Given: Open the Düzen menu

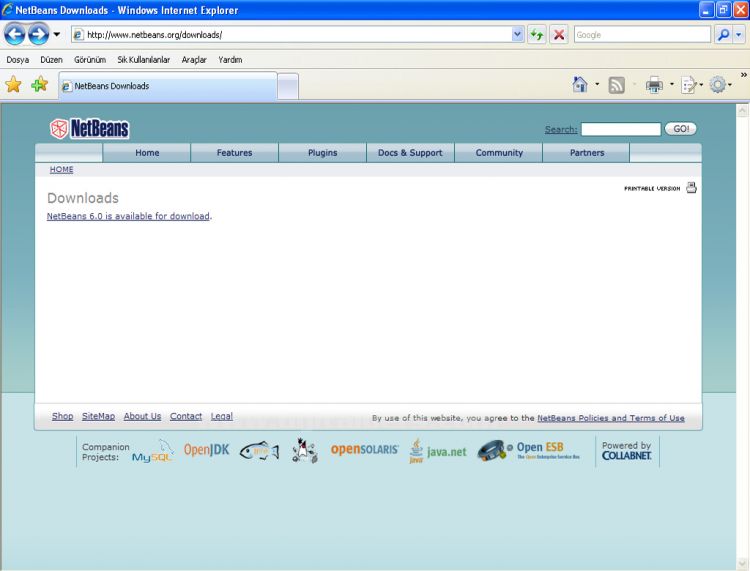Looking at the screenshot, I should click(51, 60).
